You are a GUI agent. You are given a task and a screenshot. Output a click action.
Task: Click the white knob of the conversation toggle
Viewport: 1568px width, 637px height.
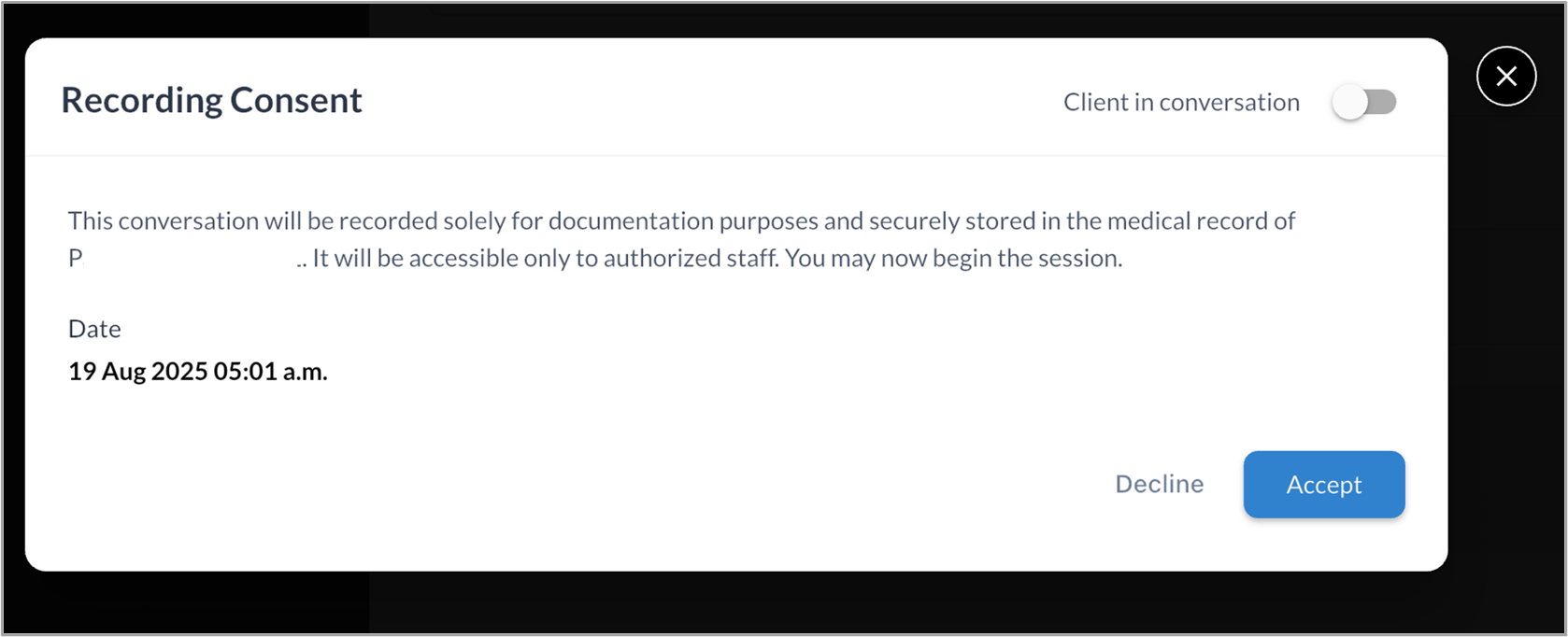coord(1349,102)
